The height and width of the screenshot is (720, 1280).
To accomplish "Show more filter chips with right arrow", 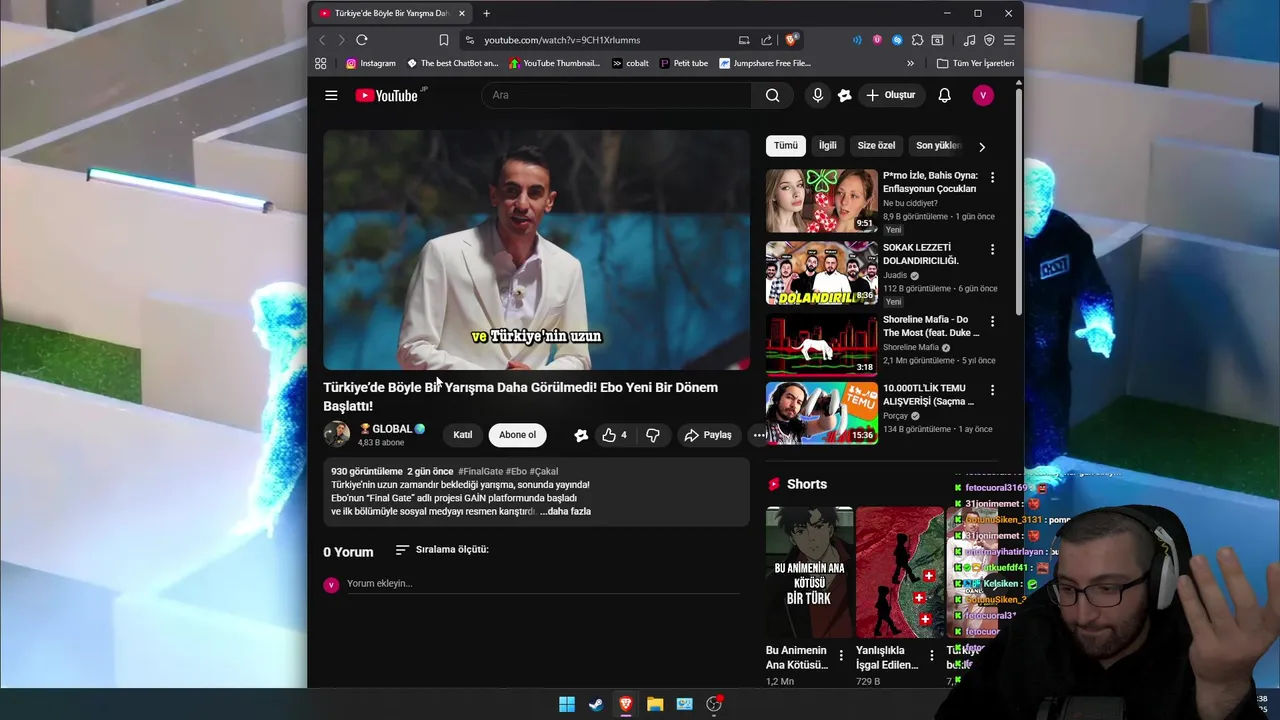I will tap(981, 146).
